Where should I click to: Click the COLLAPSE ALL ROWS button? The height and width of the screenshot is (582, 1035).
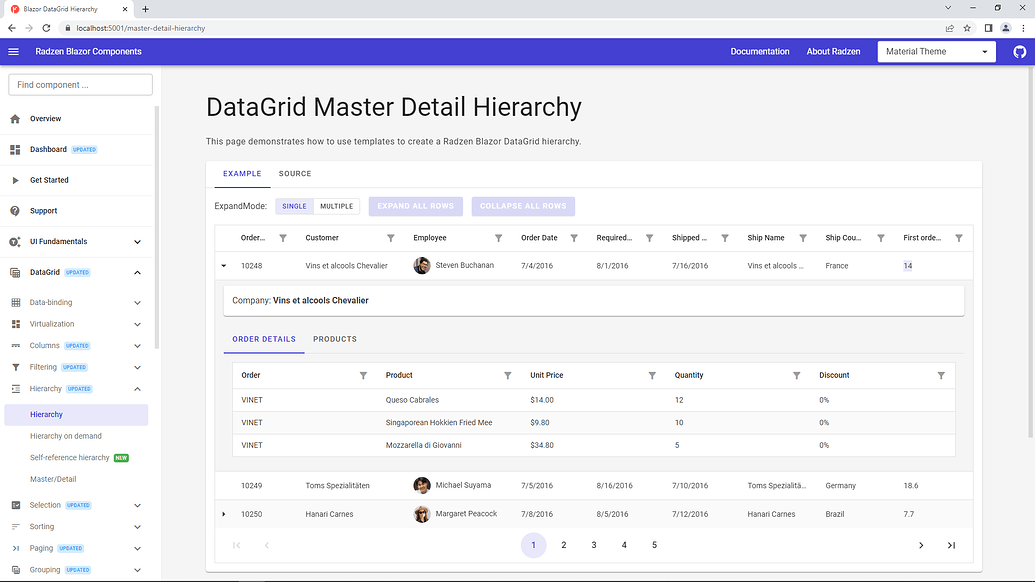point(523,206)
